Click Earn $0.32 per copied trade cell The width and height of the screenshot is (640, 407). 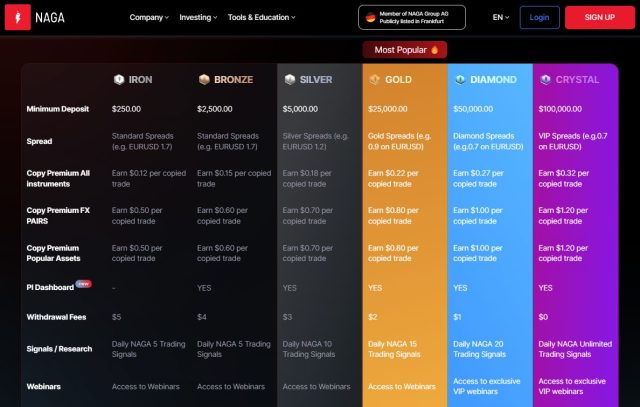564,178
